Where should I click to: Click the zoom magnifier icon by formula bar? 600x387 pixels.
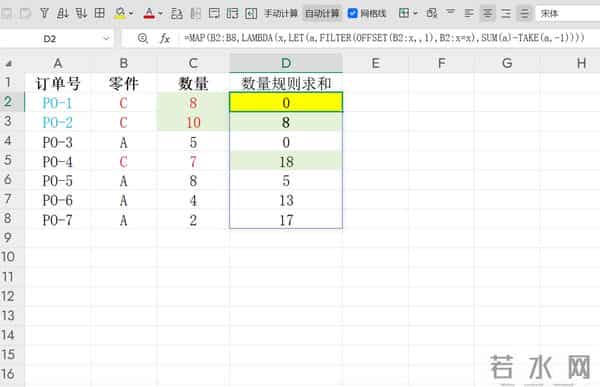tap(143, 38)
